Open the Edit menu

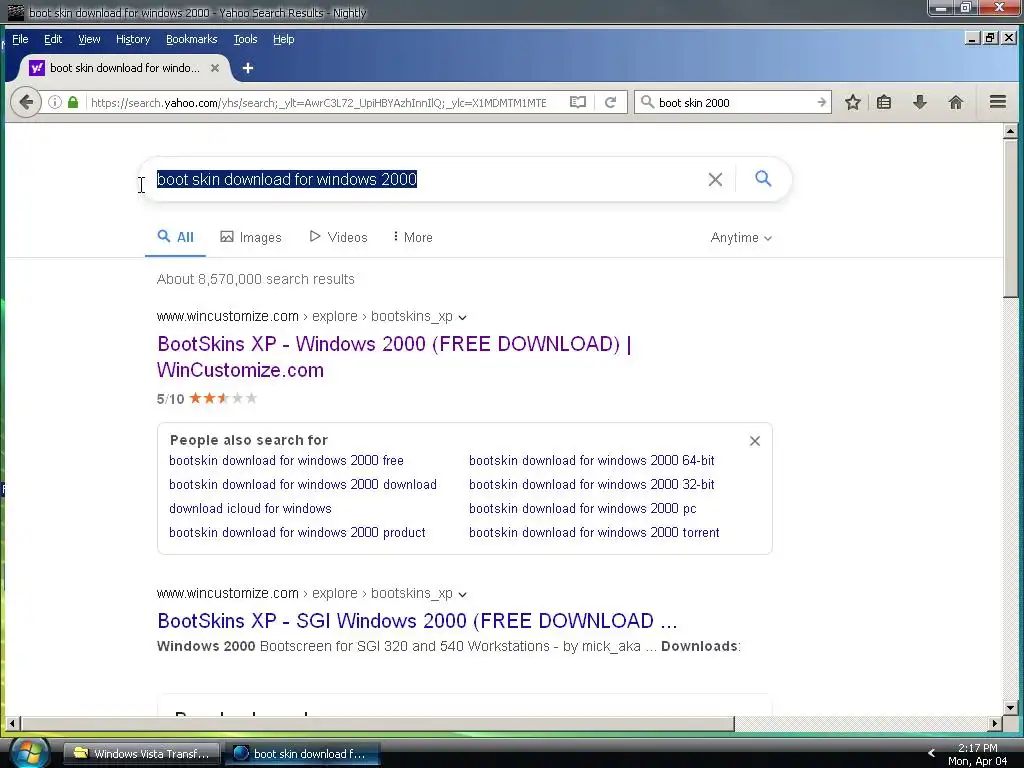pyautogui.click(x=53, y=39)
